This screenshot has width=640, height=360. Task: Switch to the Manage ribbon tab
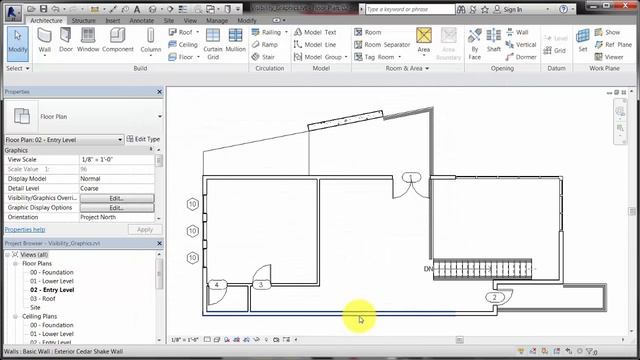[x=217, y=20]
